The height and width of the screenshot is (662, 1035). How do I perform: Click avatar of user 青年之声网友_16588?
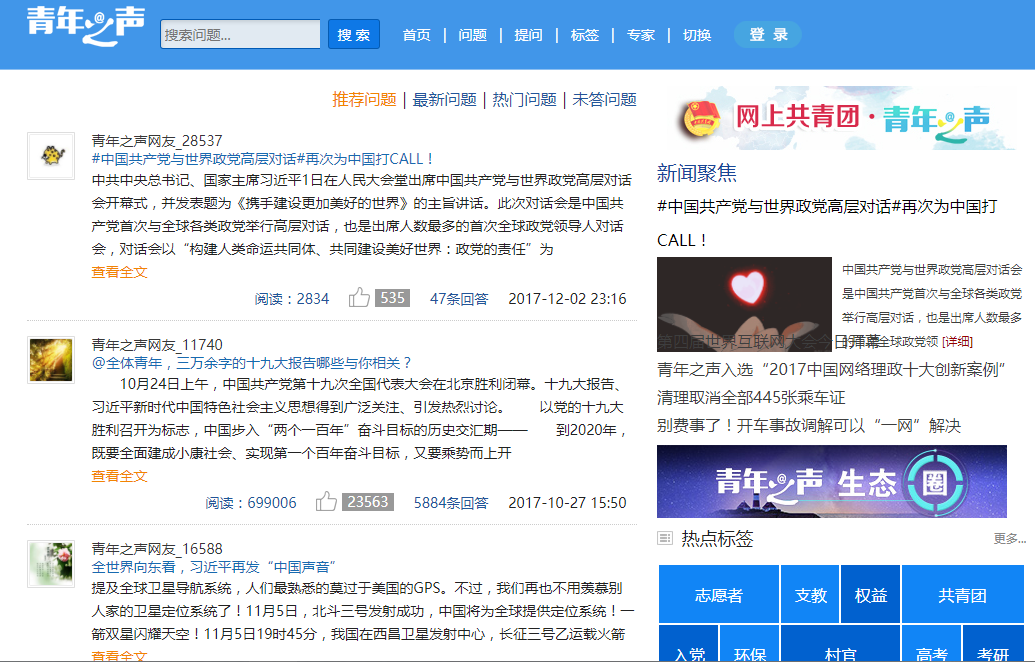click(x=51, y=564)
